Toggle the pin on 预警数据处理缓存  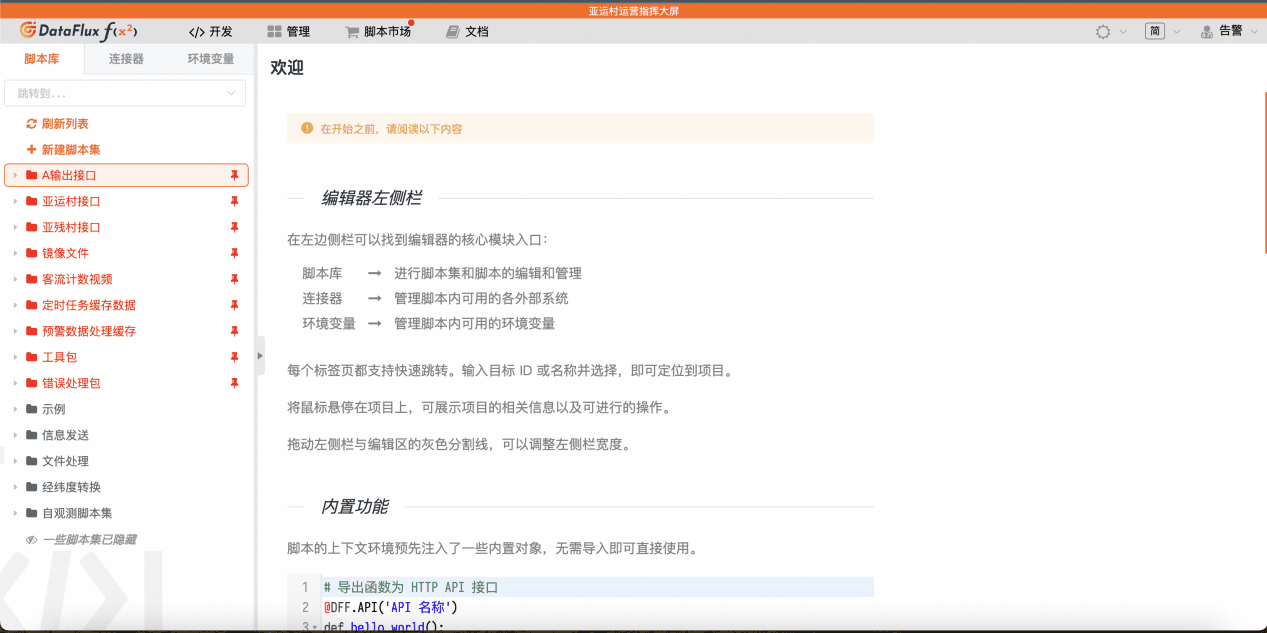tap(235, 331)
